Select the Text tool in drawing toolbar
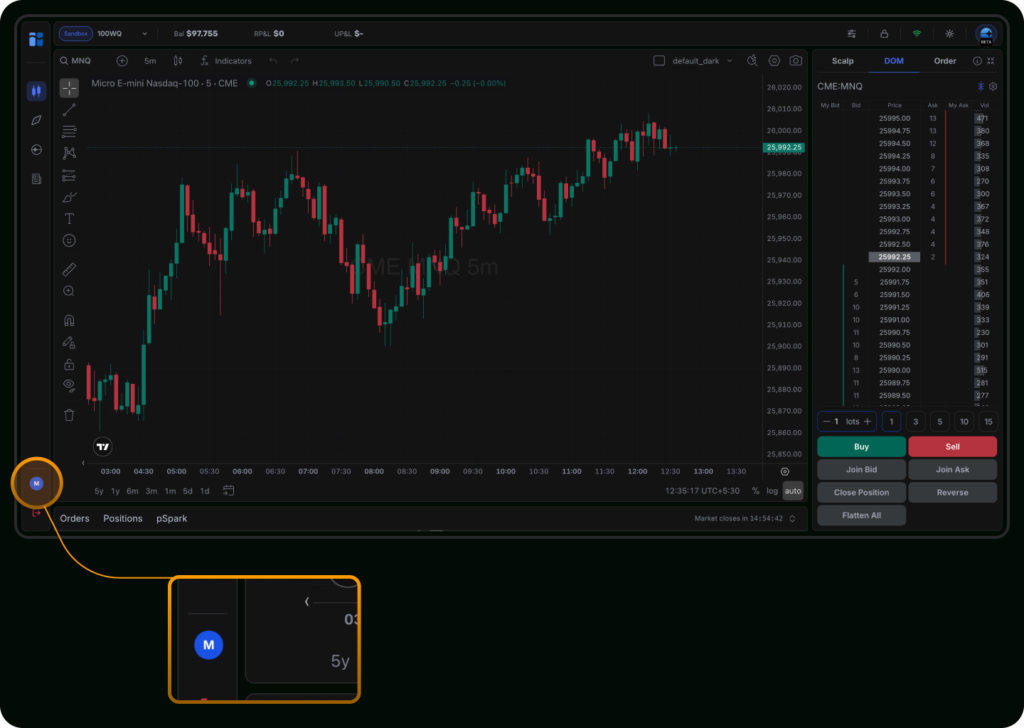This screenshot has width=1024, height=728. pos(69,218)
